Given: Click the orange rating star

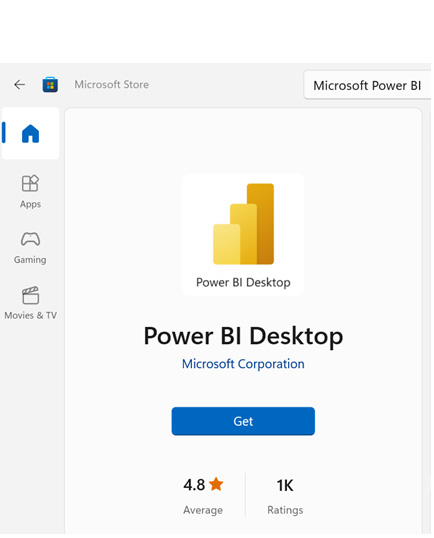Looking at the screenshot, I should click(216, 484).
